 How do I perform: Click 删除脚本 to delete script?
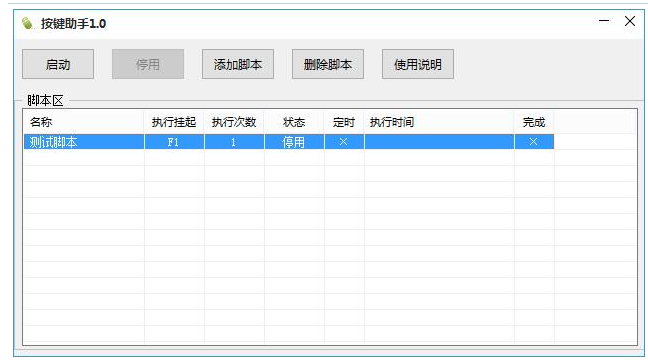click(x=328, y=64)
